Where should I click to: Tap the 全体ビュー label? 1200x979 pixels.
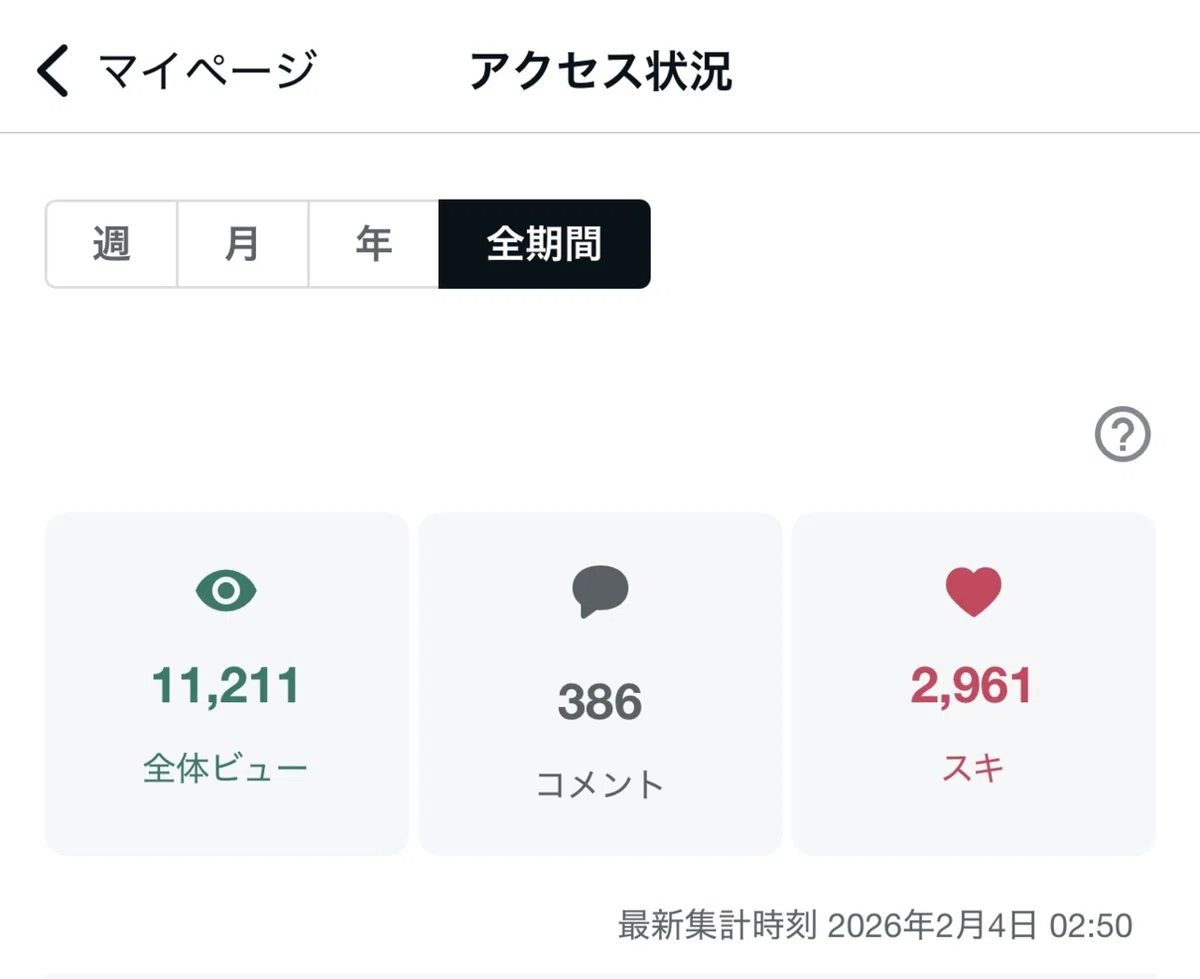(x=226, y=768)
